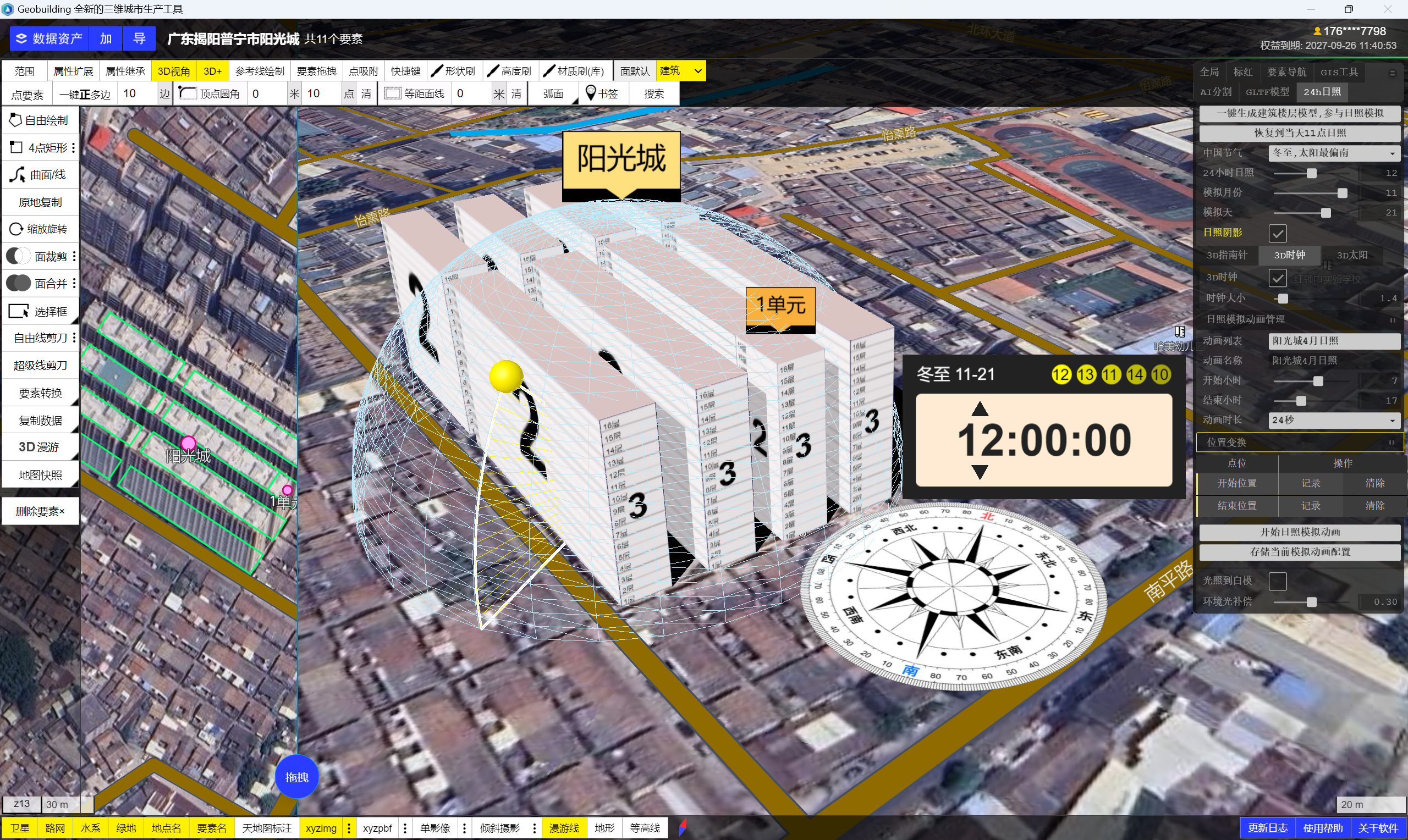Click the selection box tool icon
The image size is (1408, 840).
click(18, 311)
